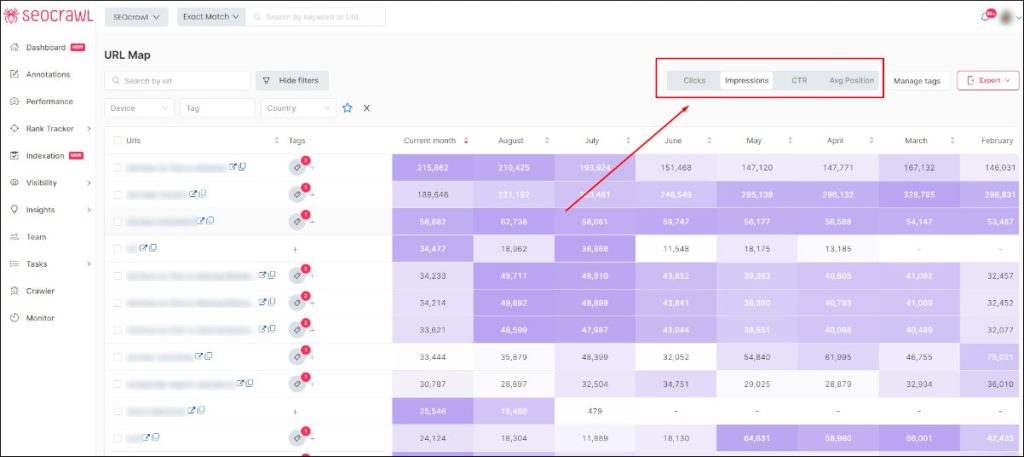Click tag icon in the 33,444 row
Screen dimensions: 1024x457
click(298, 357)
